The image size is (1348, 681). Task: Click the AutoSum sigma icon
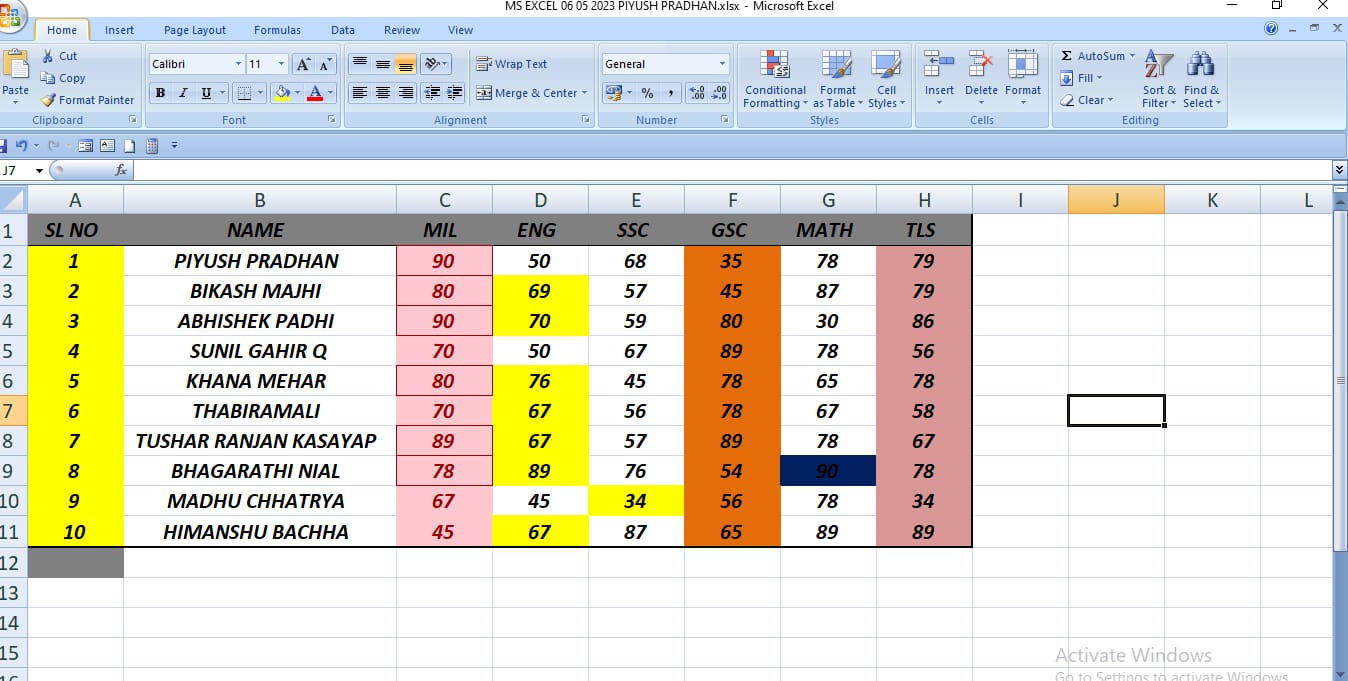(1067, 56)
